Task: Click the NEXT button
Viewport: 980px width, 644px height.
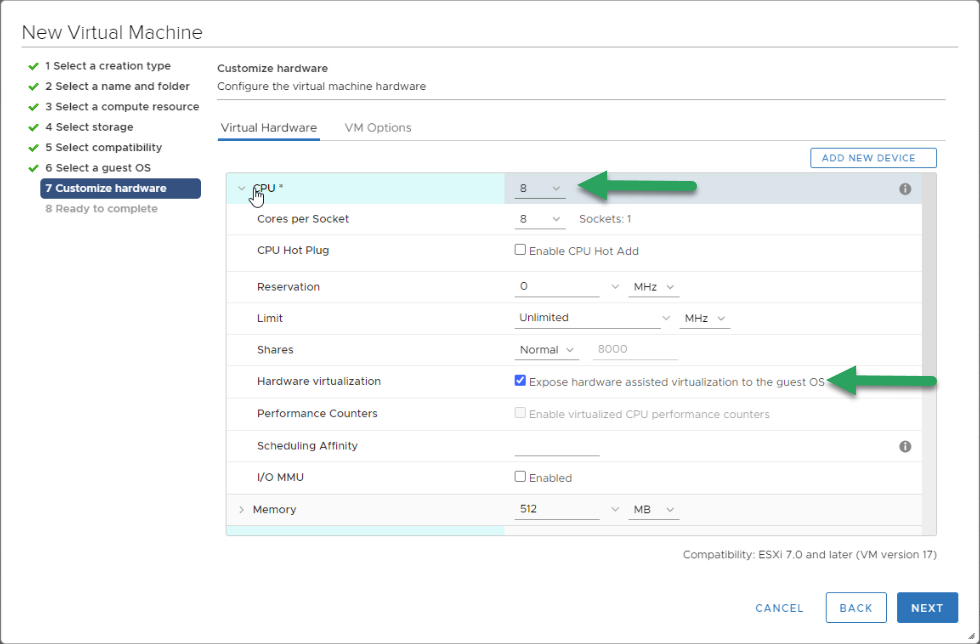Action: point(927,608)
